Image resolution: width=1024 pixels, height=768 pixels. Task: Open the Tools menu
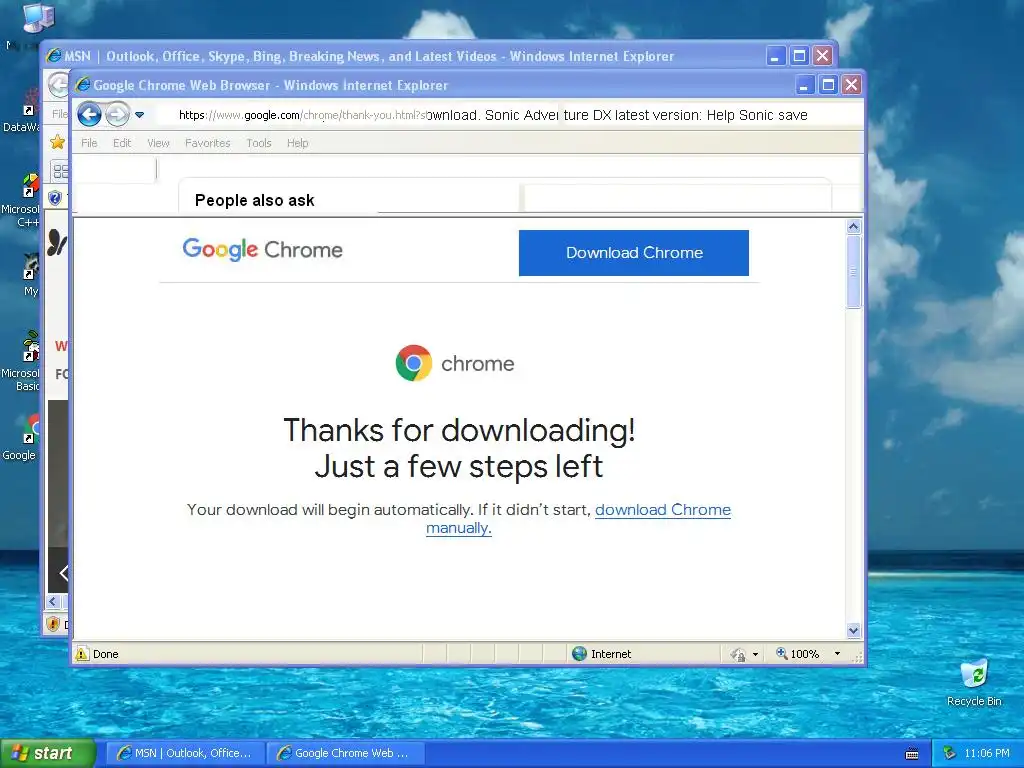coord(259,143)
